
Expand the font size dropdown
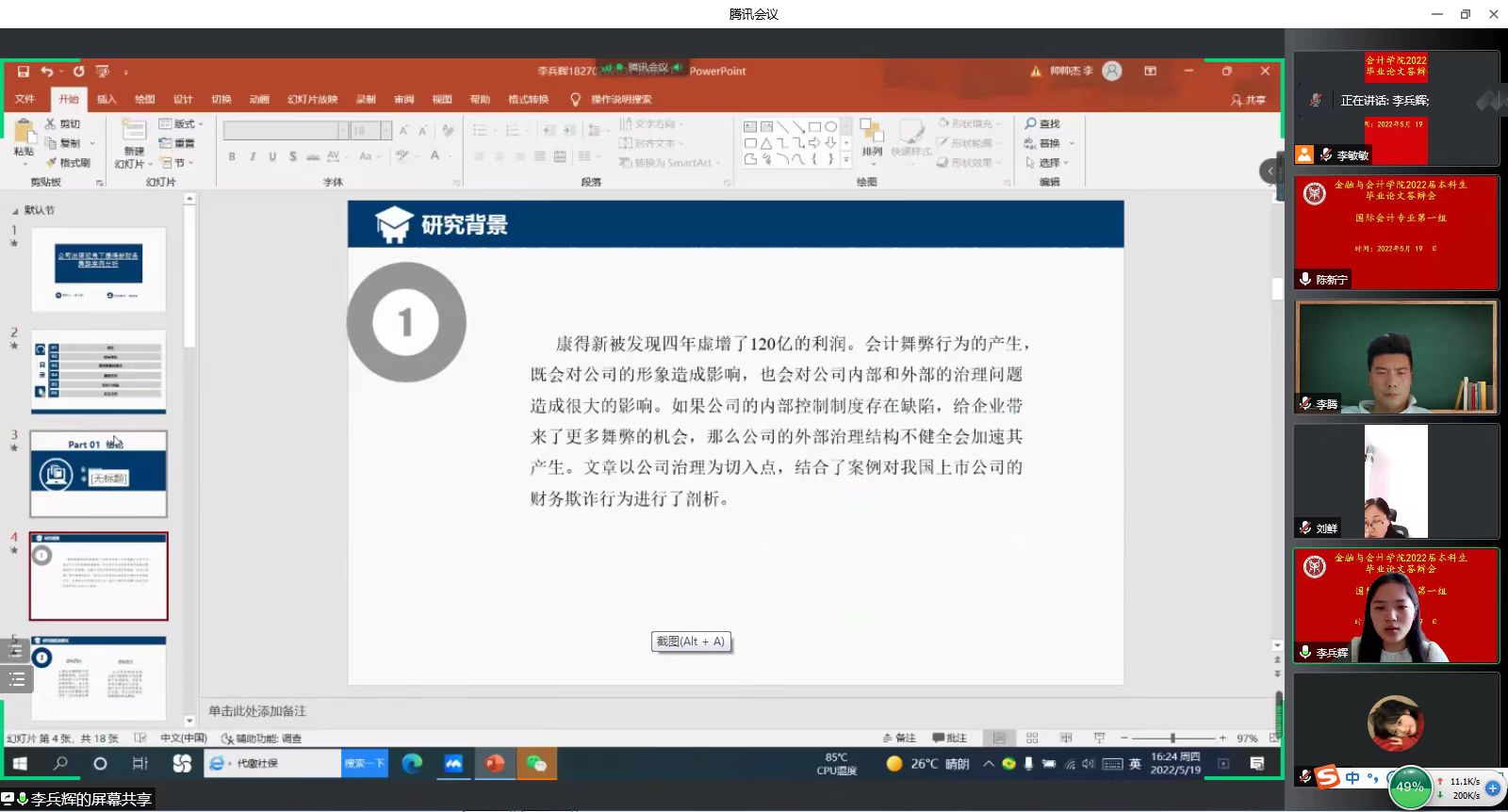(x=386, y=131)
